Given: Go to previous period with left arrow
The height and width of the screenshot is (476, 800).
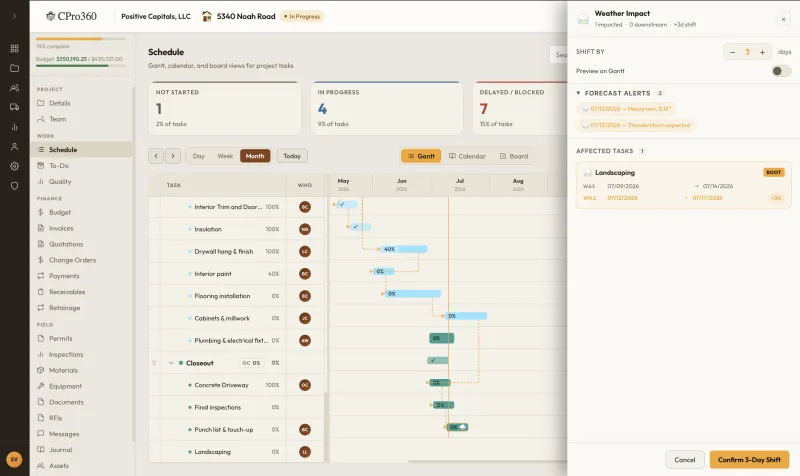Looking at the screenshot, I should (156, 156).
